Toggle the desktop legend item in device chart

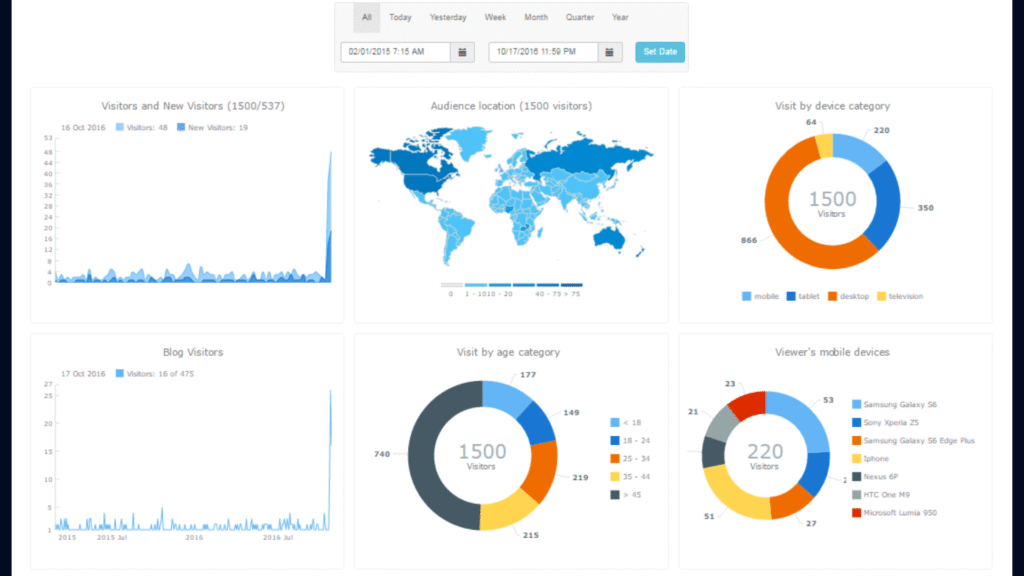pos(845,296)
